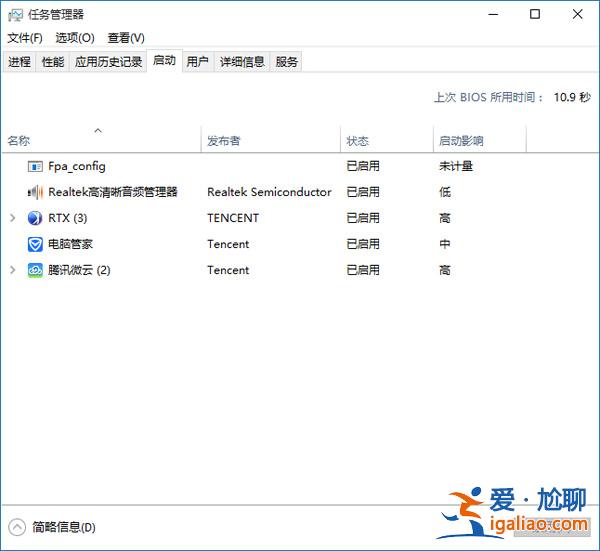Click the 低 impact value for Realtek

click(445, 192)
